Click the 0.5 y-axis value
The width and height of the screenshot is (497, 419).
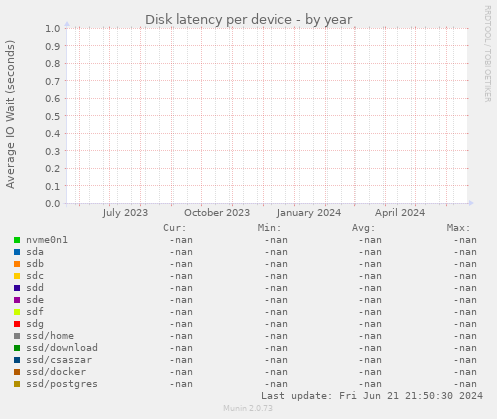(x=53, y=116)
